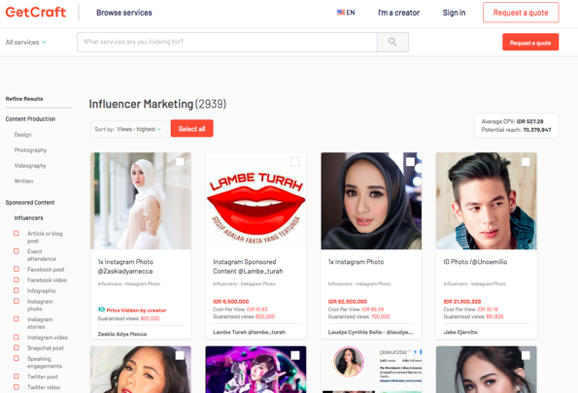
Task: Enable the Facebook video filter
Action: click(x=16, y=280)
